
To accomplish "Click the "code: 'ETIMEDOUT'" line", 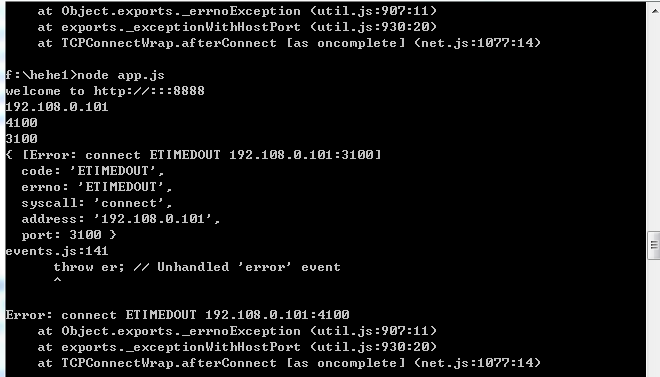I will [x=93, y=171].
